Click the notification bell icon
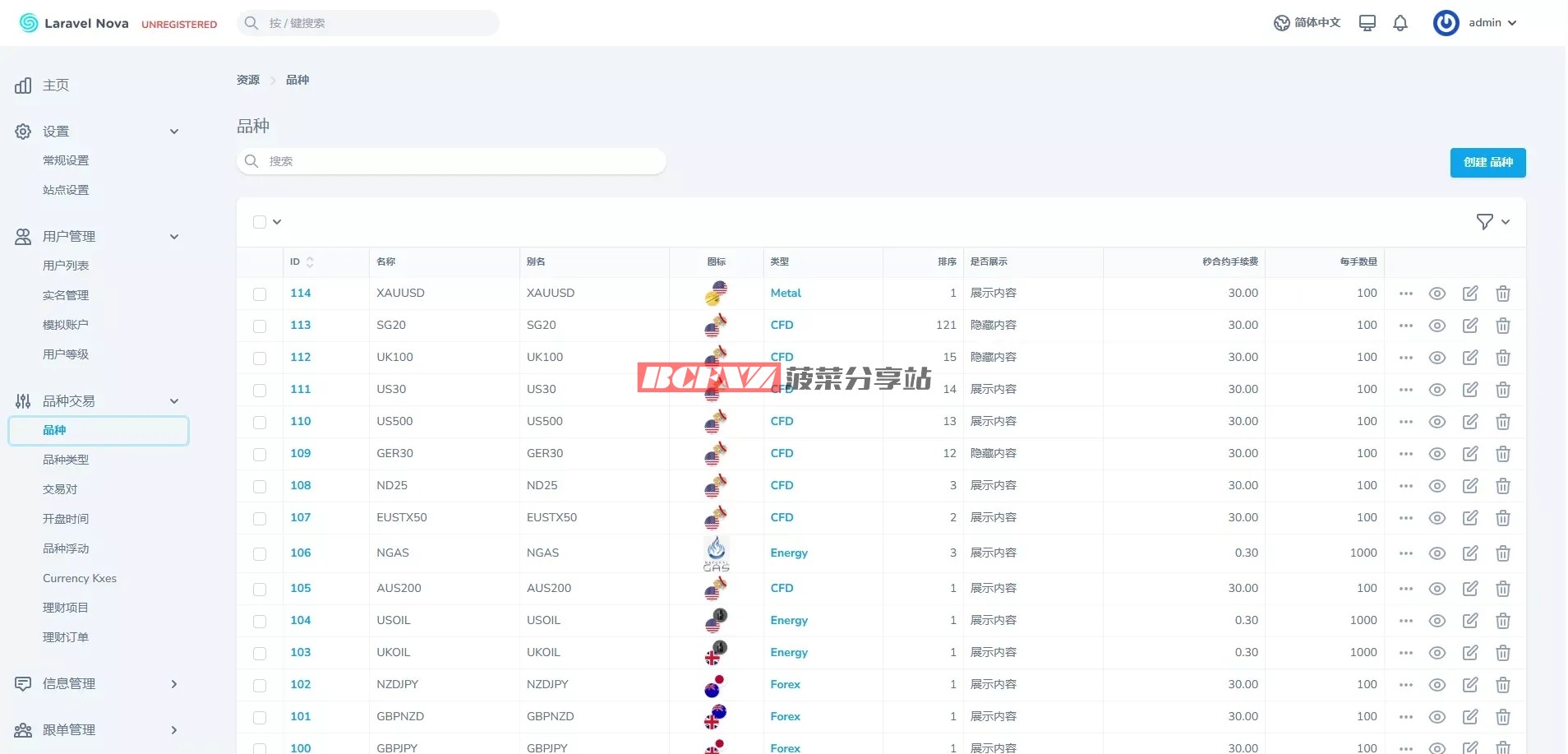Image resolution: width=1568 pixels, height=754 pixels. click(1400, 23)
